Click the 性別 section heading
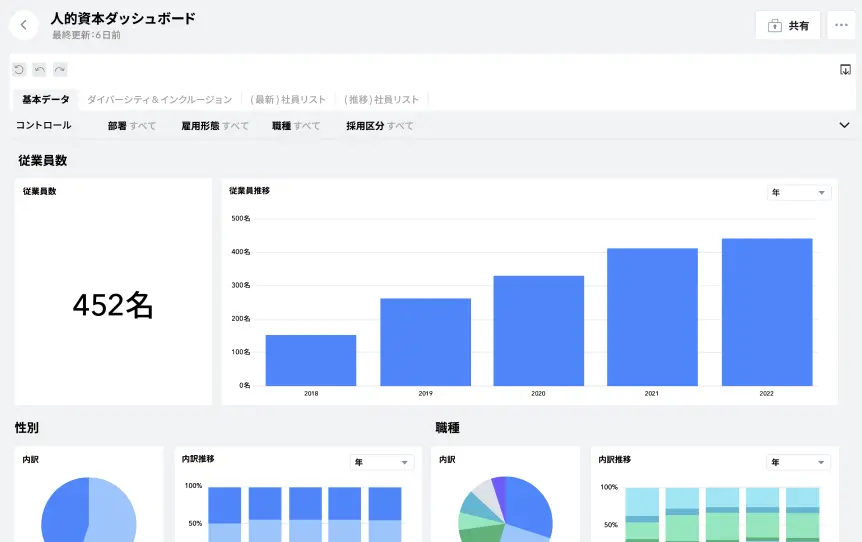Screen dimensions: 862x542 (27, 428)
